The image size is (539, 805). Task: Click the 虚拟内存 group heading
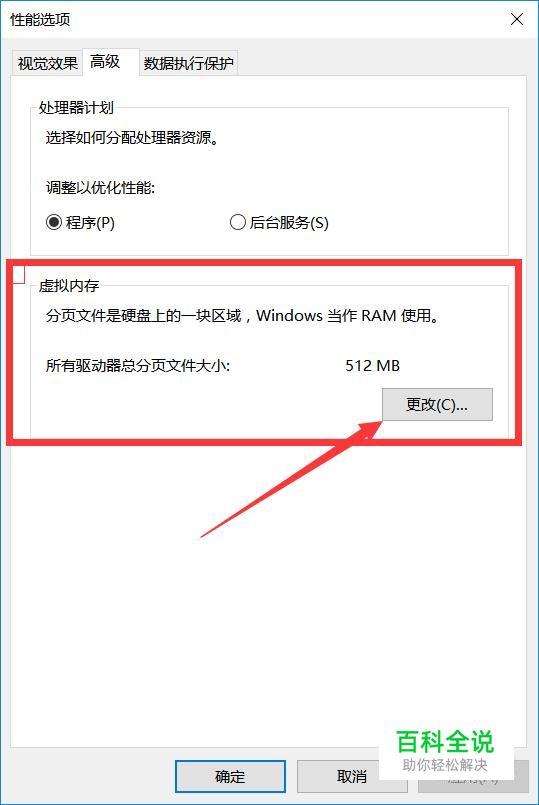[69, 285]
